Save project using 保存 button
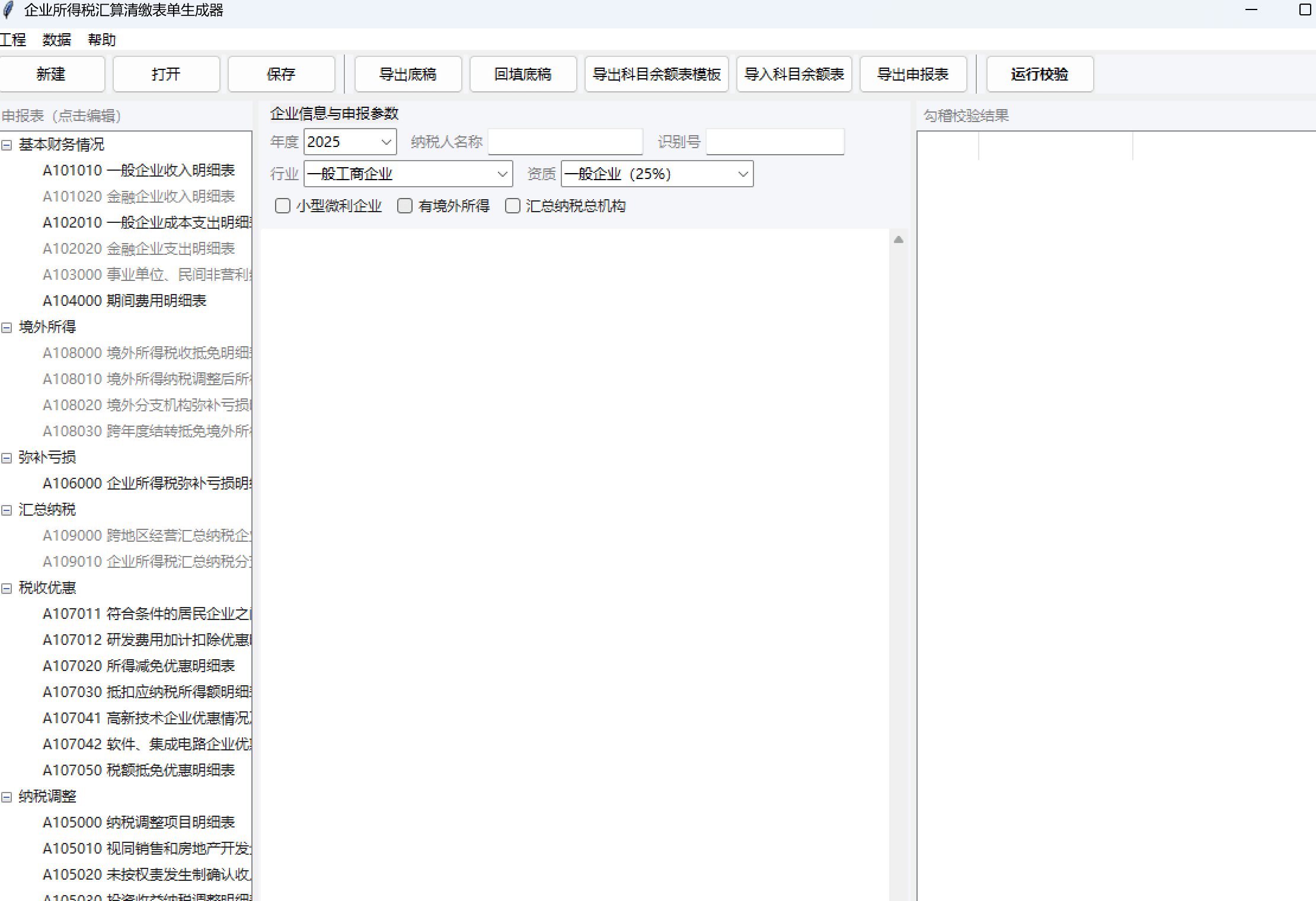This screenshot has height=901, width=1316. pos(281,74)
